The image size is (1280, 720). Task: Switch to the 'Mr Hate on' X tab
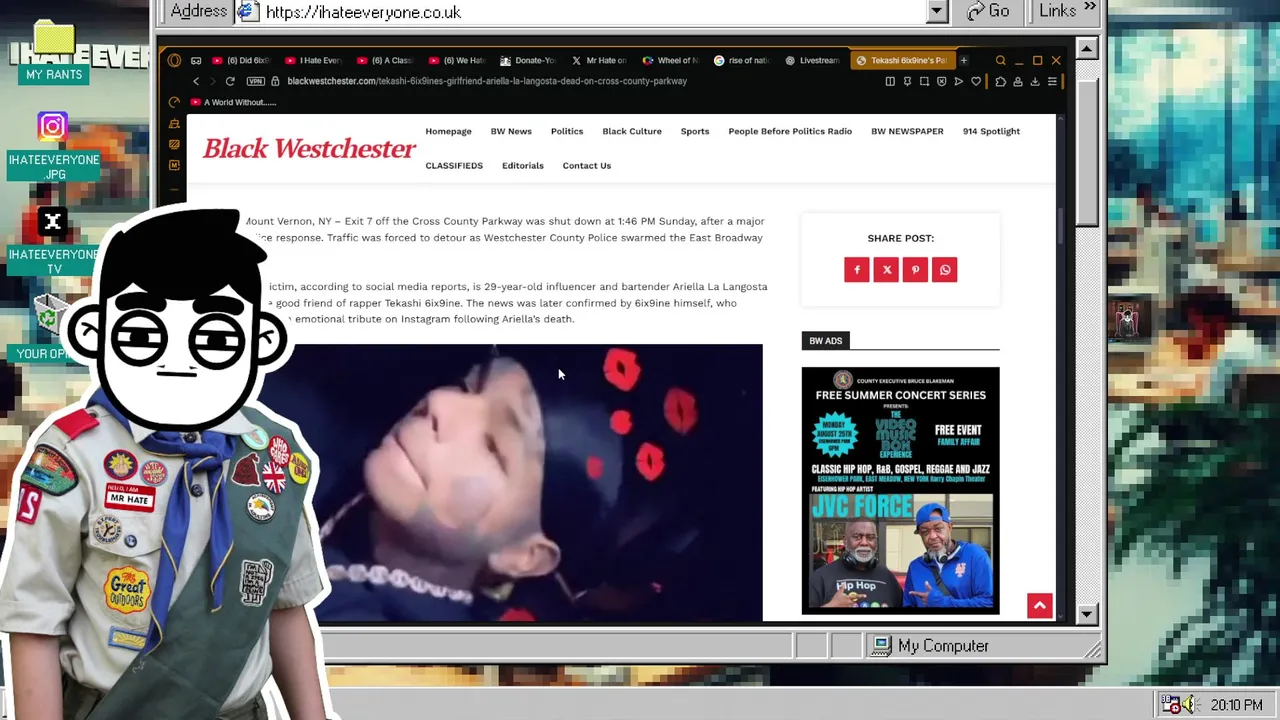click(x=601, y=60)
